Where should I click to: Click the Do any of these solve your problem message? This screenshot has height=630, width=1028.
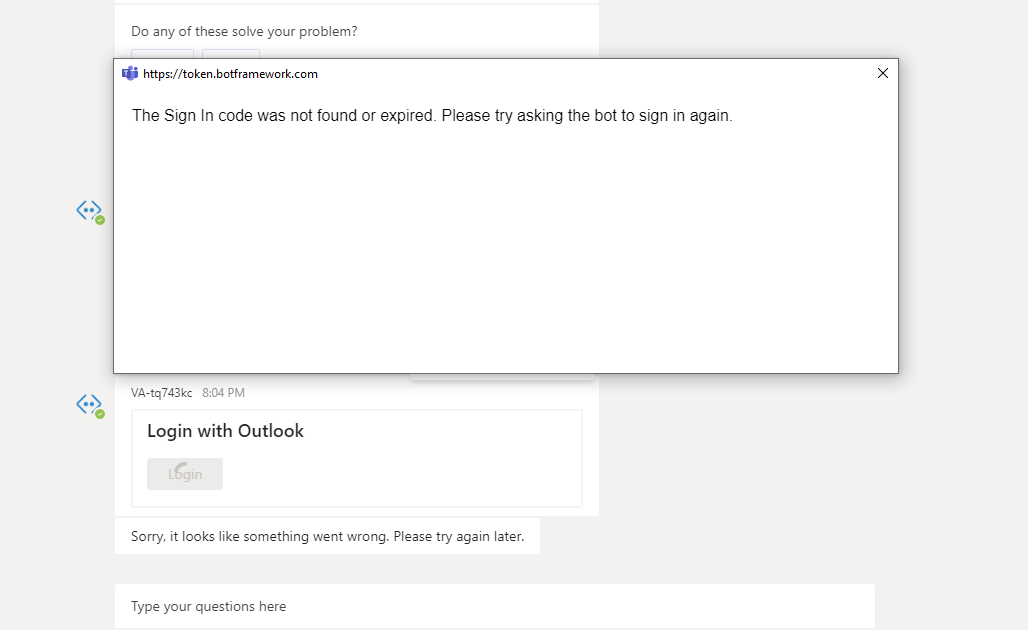(242, 31)
